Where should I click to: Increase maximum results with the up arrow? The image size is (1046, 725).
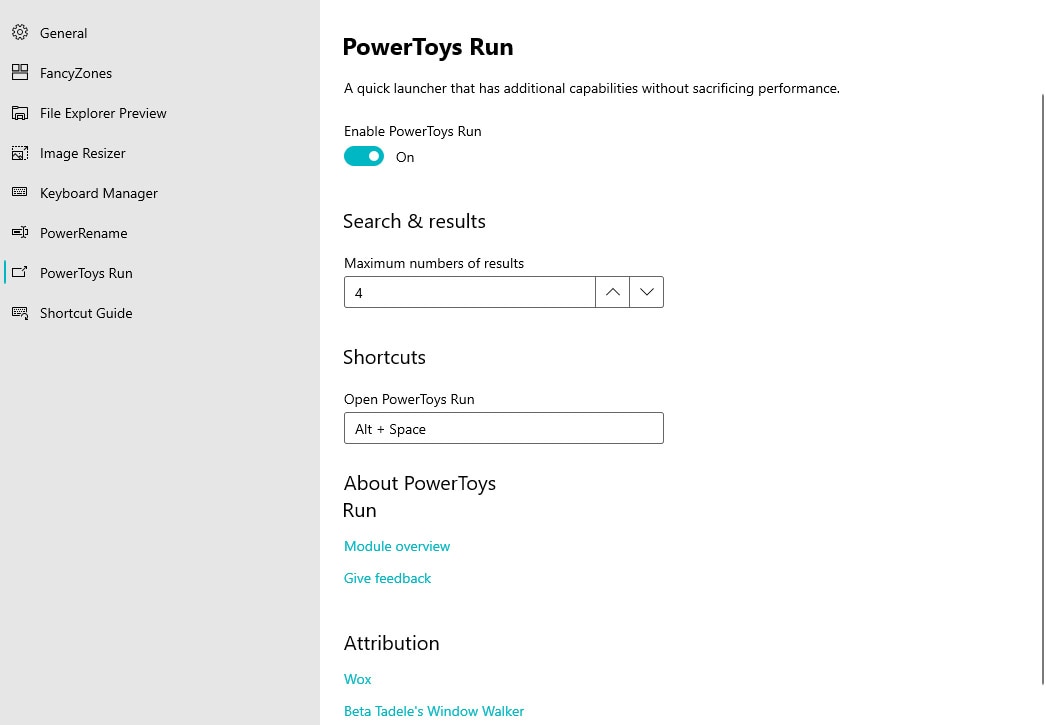pos(611,291)
